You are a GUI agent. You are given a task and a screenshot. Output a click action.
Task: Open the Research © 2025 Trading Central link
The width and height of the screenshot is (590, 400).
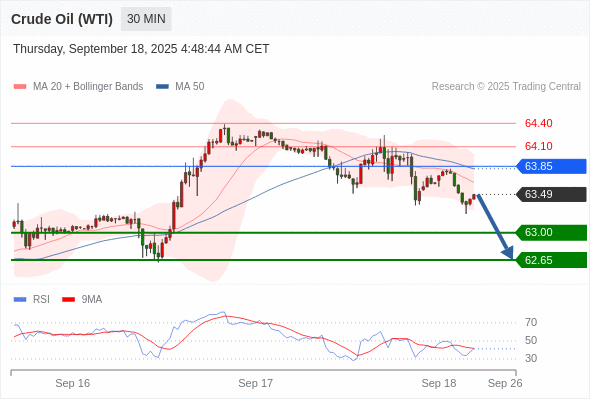[x=506, y=87]
